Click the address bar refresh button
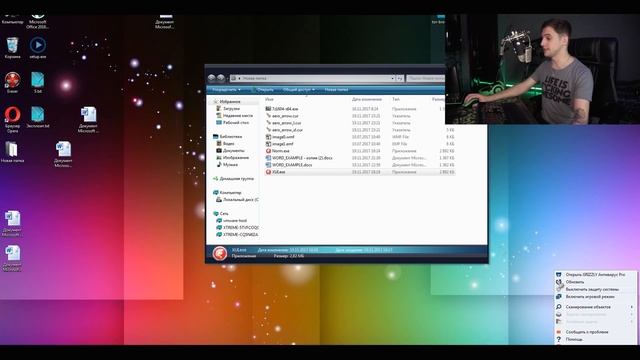This screenshot has width=640, height=360. coord(400,78)
